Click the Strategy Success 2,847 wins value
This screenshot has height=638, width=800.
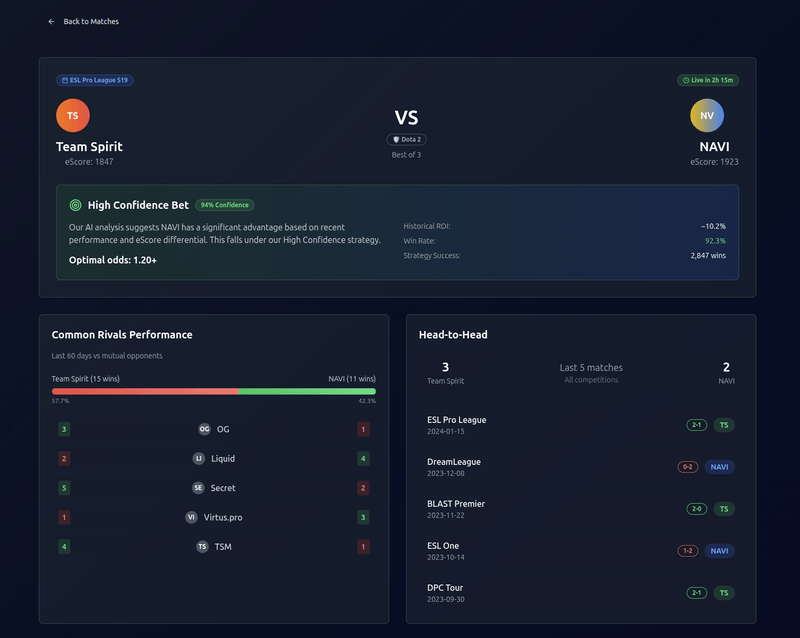[x=708, y=256]
